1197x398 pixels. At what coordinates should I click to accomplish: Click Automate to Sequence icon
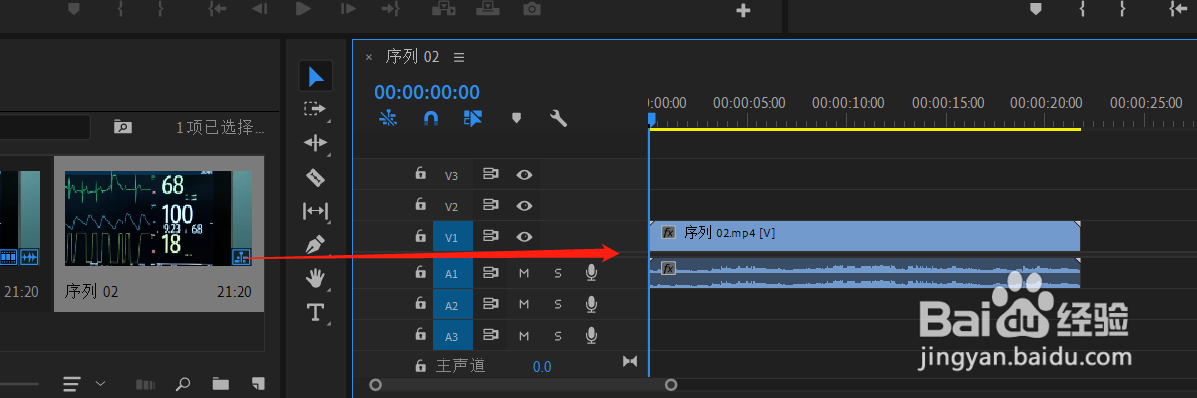[x=144, y=383]
